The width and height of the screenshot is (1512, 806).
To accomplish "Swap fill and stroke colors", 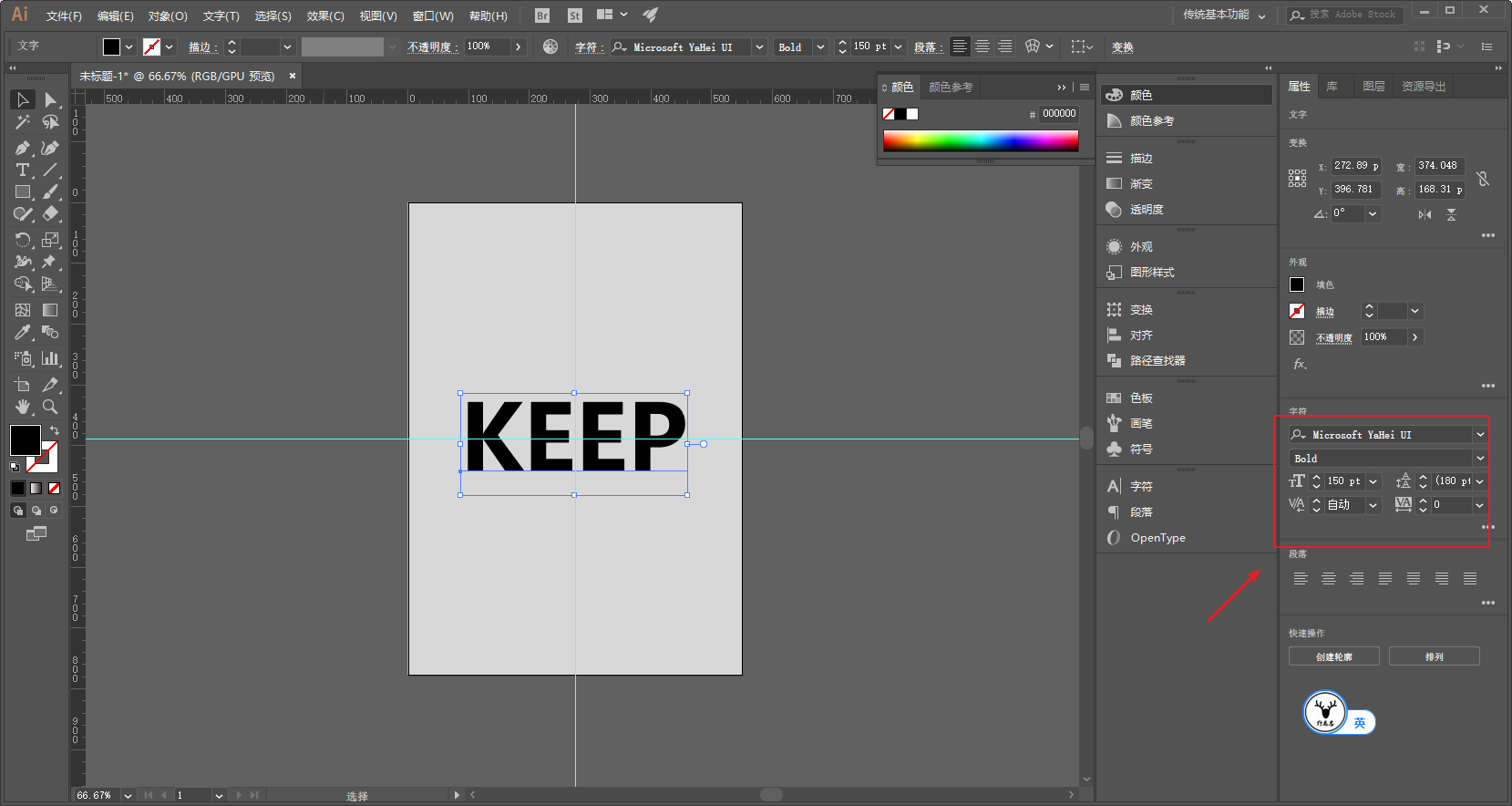I will point(54,430).
